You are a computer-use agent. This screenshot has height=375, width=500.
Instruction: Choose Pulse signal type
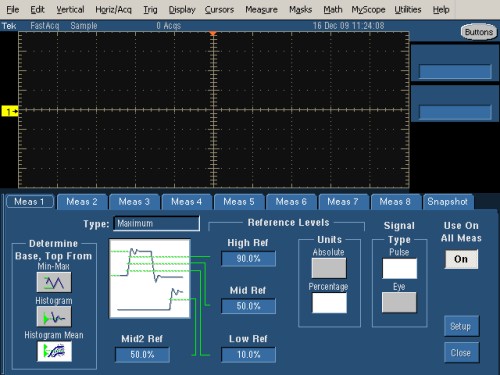point(399,268)
